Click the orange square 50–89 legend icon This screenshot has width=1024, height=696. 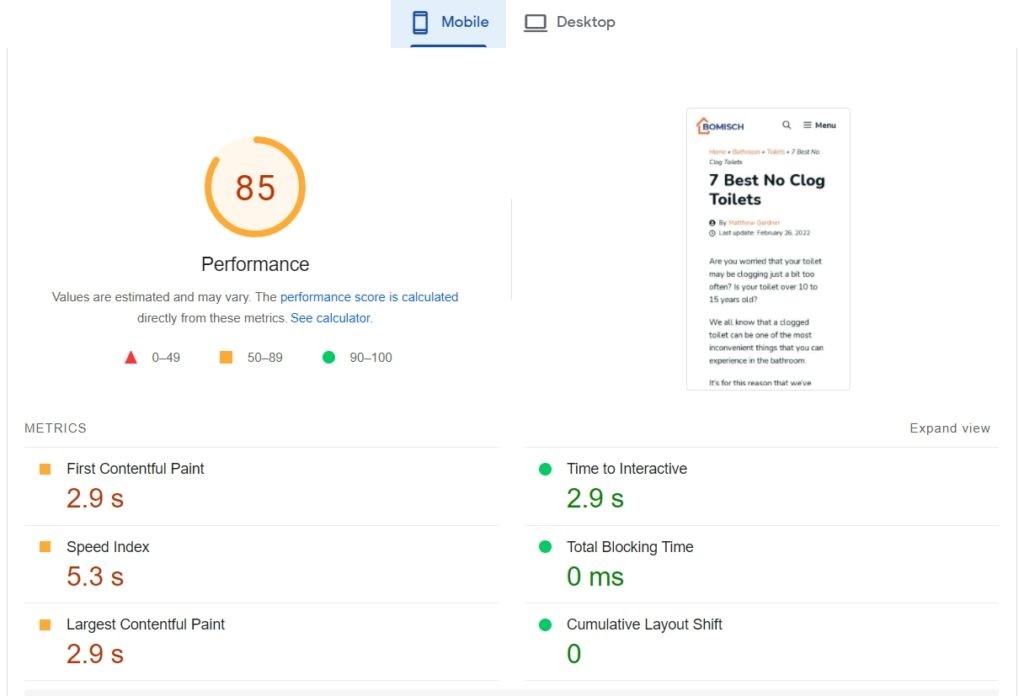226,357
